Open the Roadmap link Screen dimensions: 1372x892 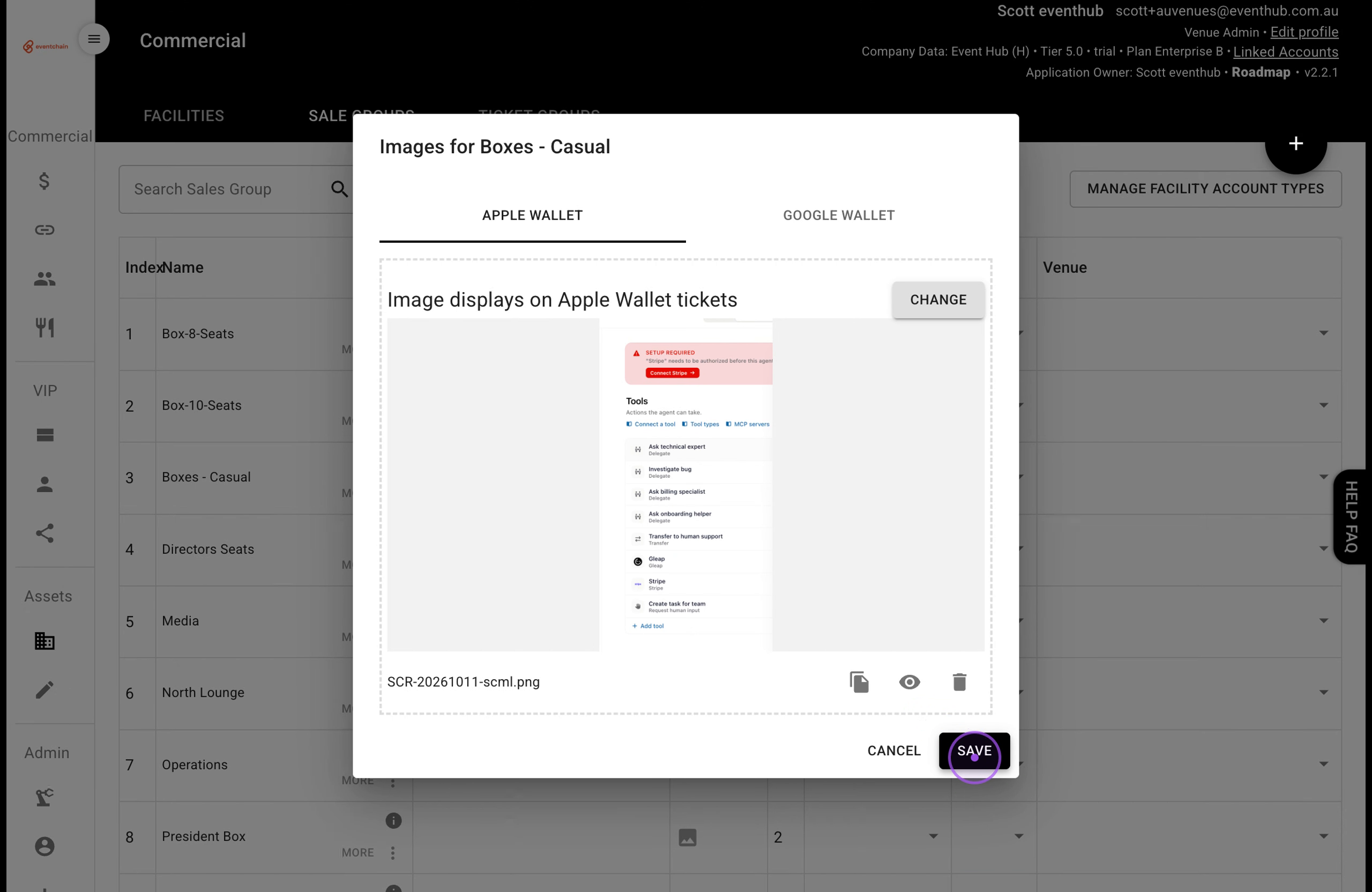pos(1260,73)
